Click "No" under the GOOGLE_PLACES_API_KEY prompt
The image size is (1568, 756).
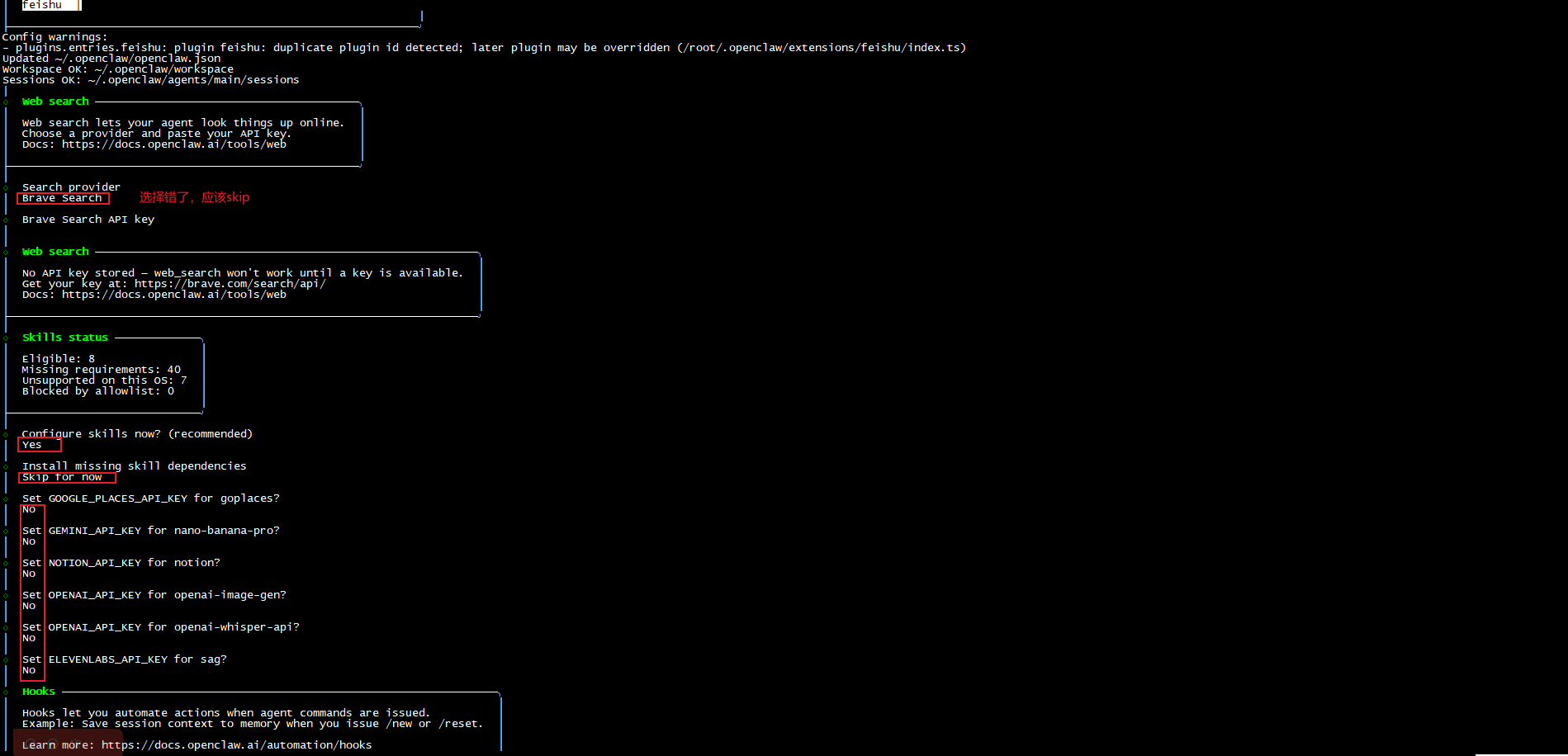coord(29,510)
